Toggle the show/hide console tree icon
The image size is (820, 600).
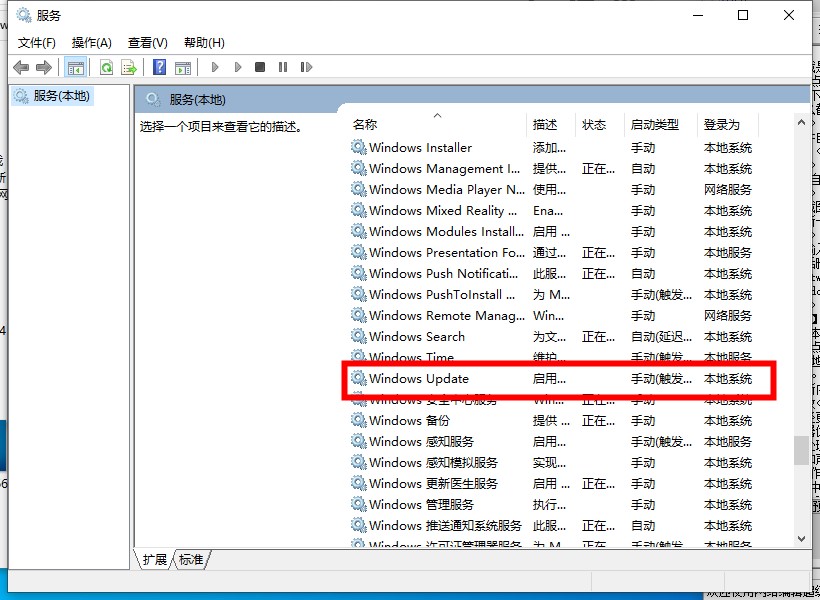75,67
